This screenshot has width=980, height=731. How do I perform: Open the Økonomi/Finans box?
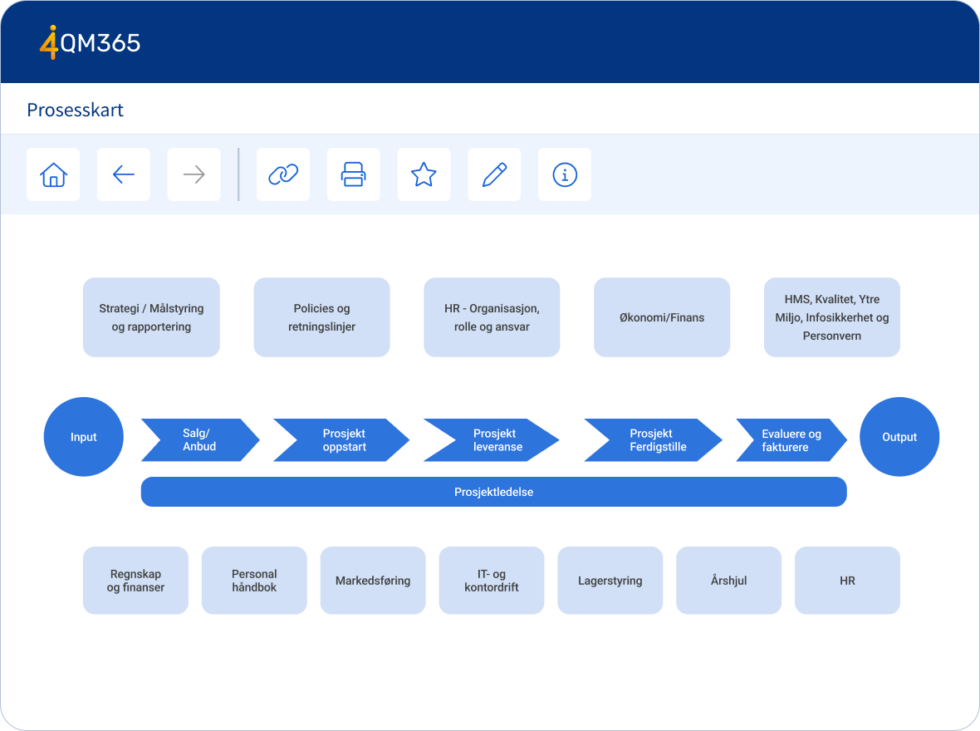(661, 317)
